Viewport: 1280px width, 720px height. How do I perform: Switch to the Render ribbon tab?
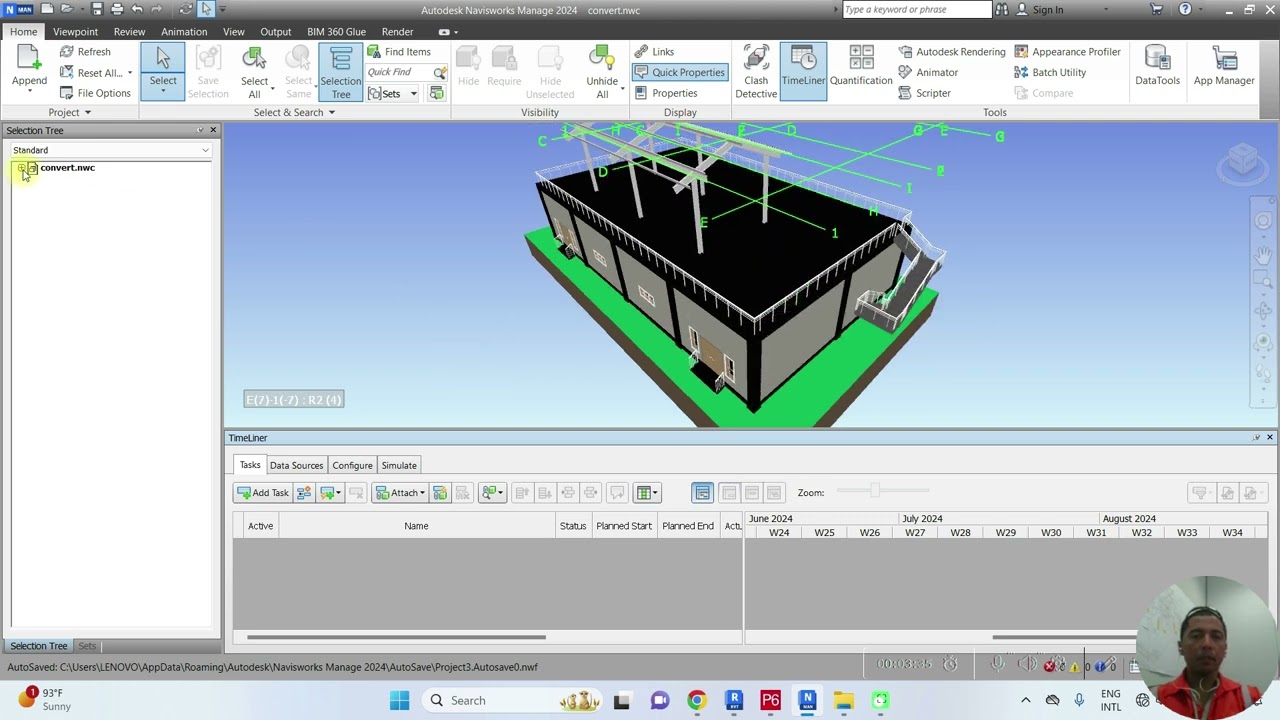[397, 32]
